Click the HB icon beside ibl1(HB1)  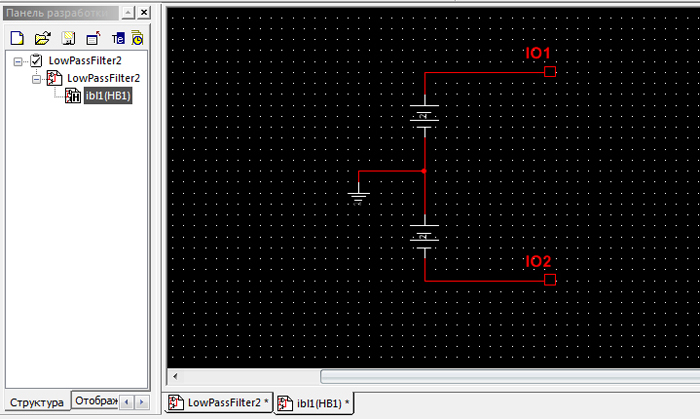click(73, 95)
